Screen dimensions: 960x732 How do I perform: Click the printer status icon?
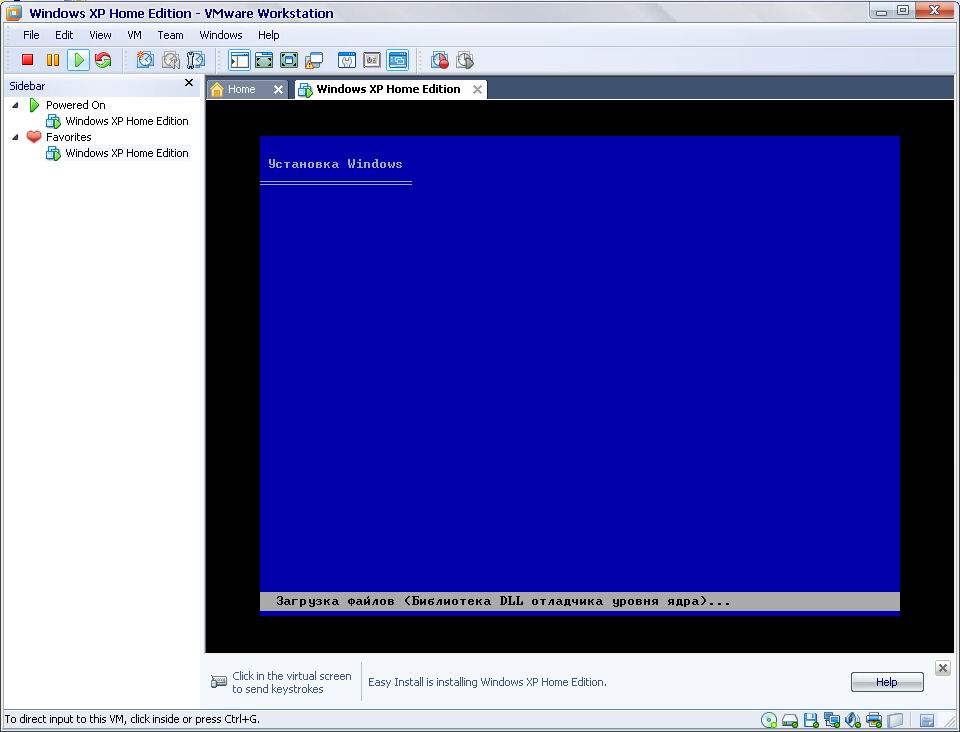874,720
